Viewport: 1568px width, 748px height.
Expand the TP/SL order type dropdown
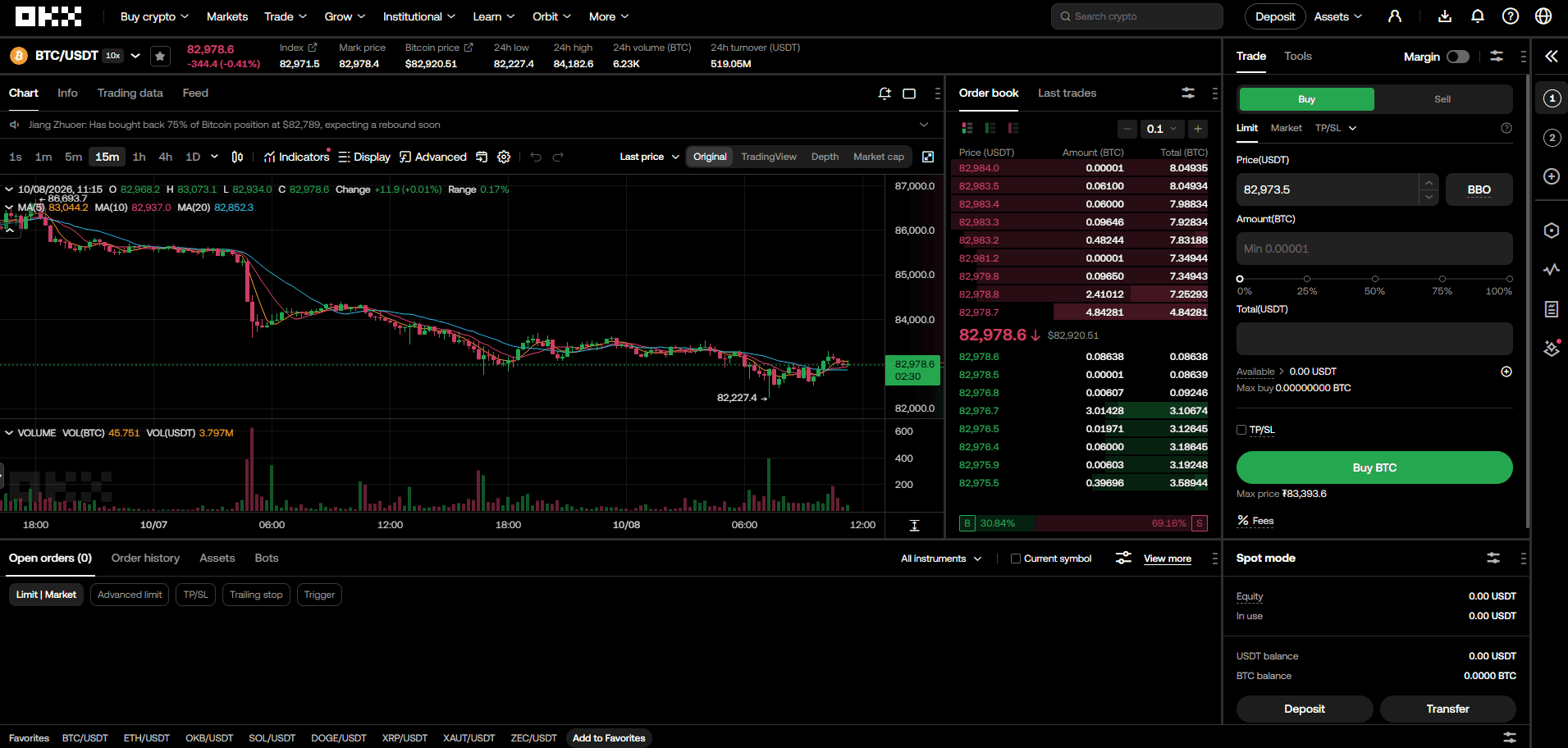1336,128
